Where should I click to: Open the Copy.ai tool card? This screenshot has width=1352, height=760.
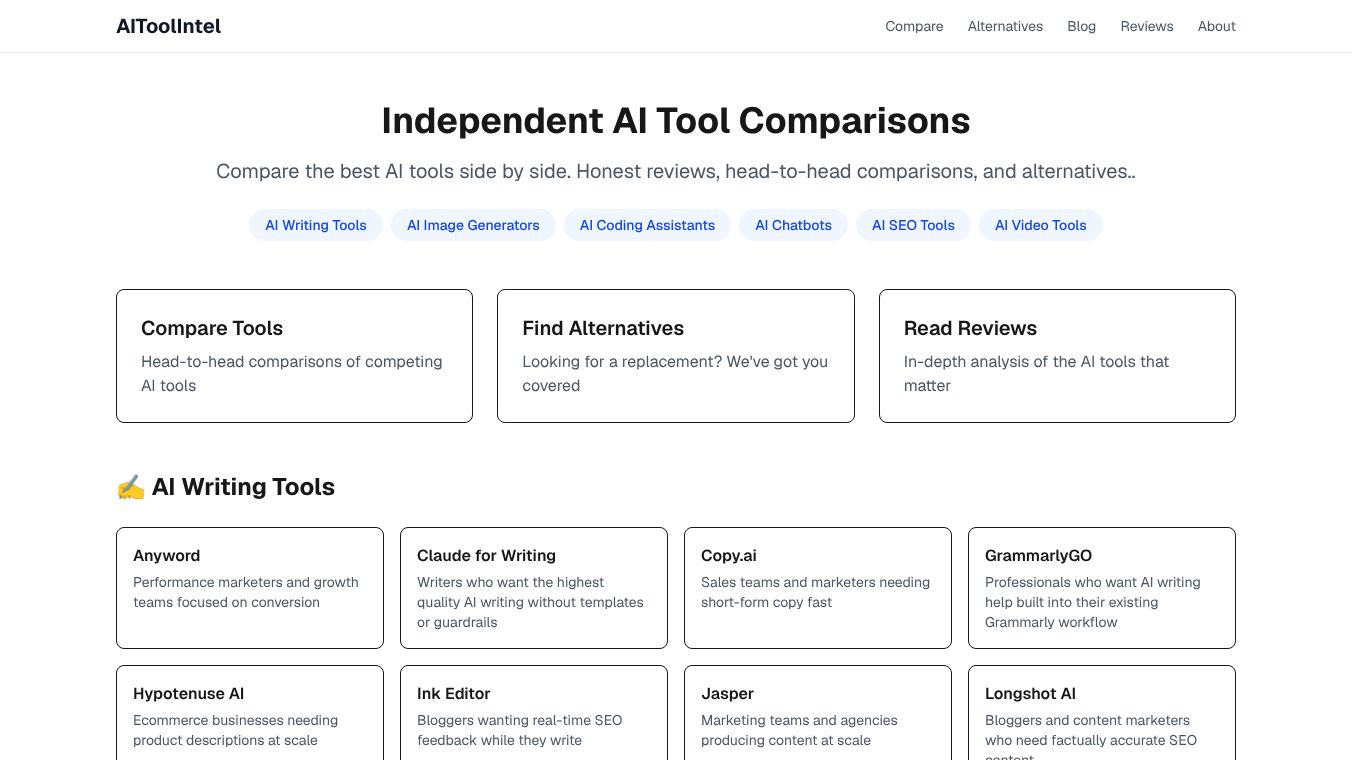click(818, 588)
